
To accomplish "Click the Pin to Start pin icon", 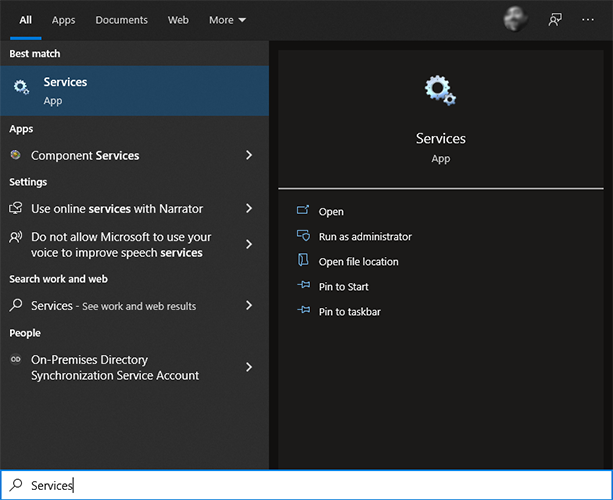I will [303, 286].
